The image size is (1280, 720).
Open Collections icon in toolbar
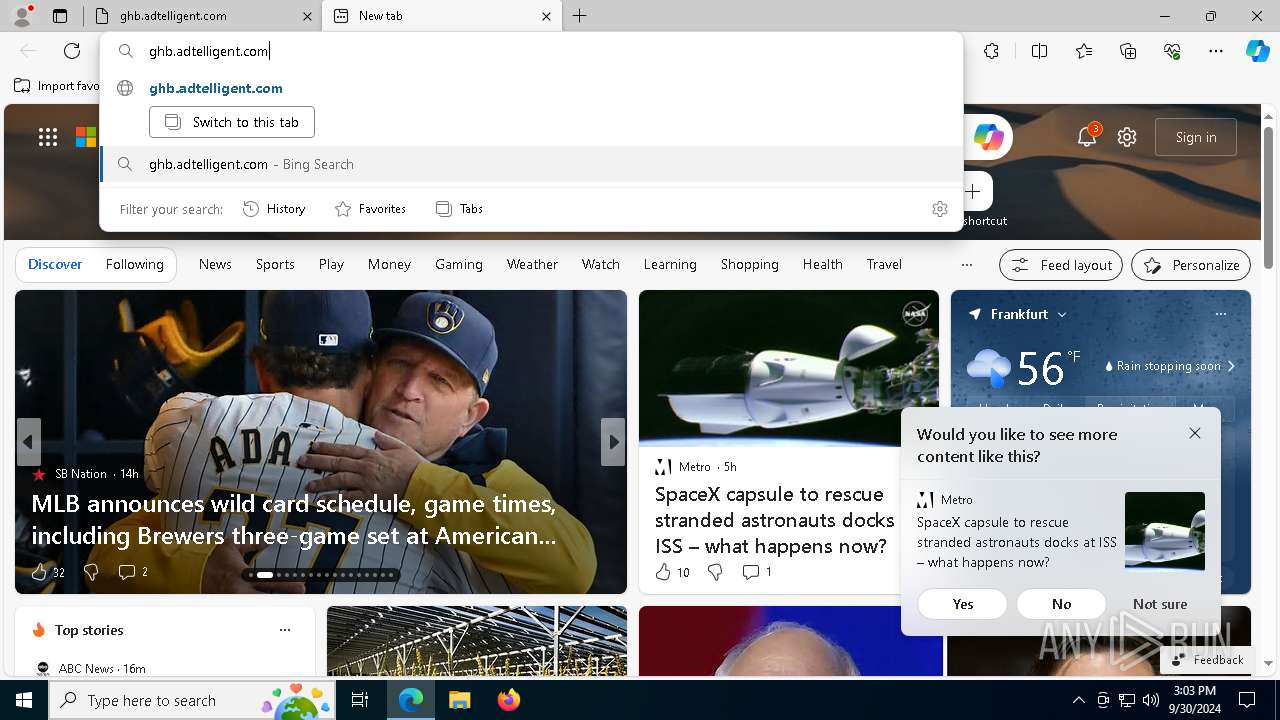1128,51
